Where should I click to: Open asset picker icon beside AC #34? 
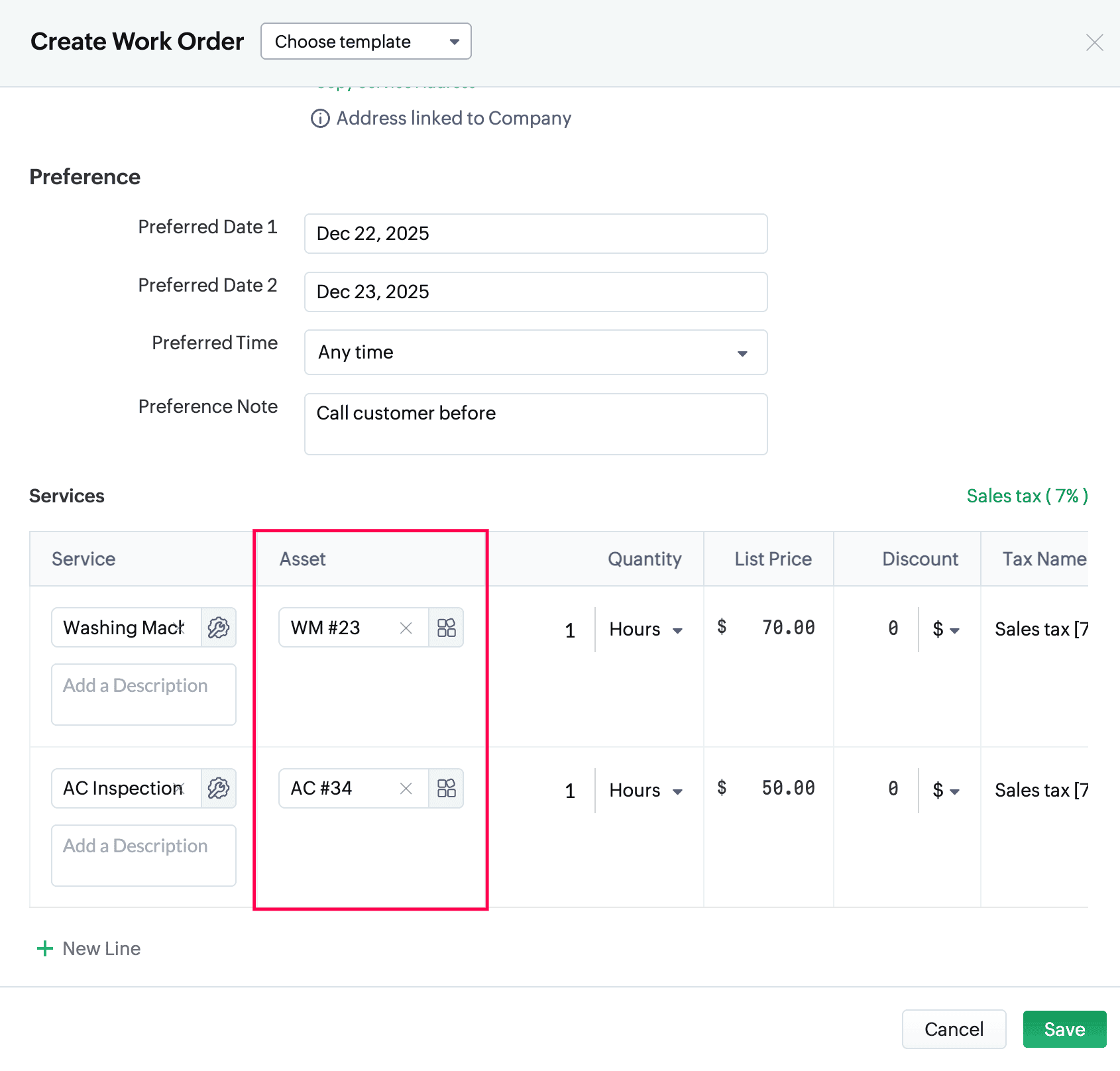[x=446, y=788]
